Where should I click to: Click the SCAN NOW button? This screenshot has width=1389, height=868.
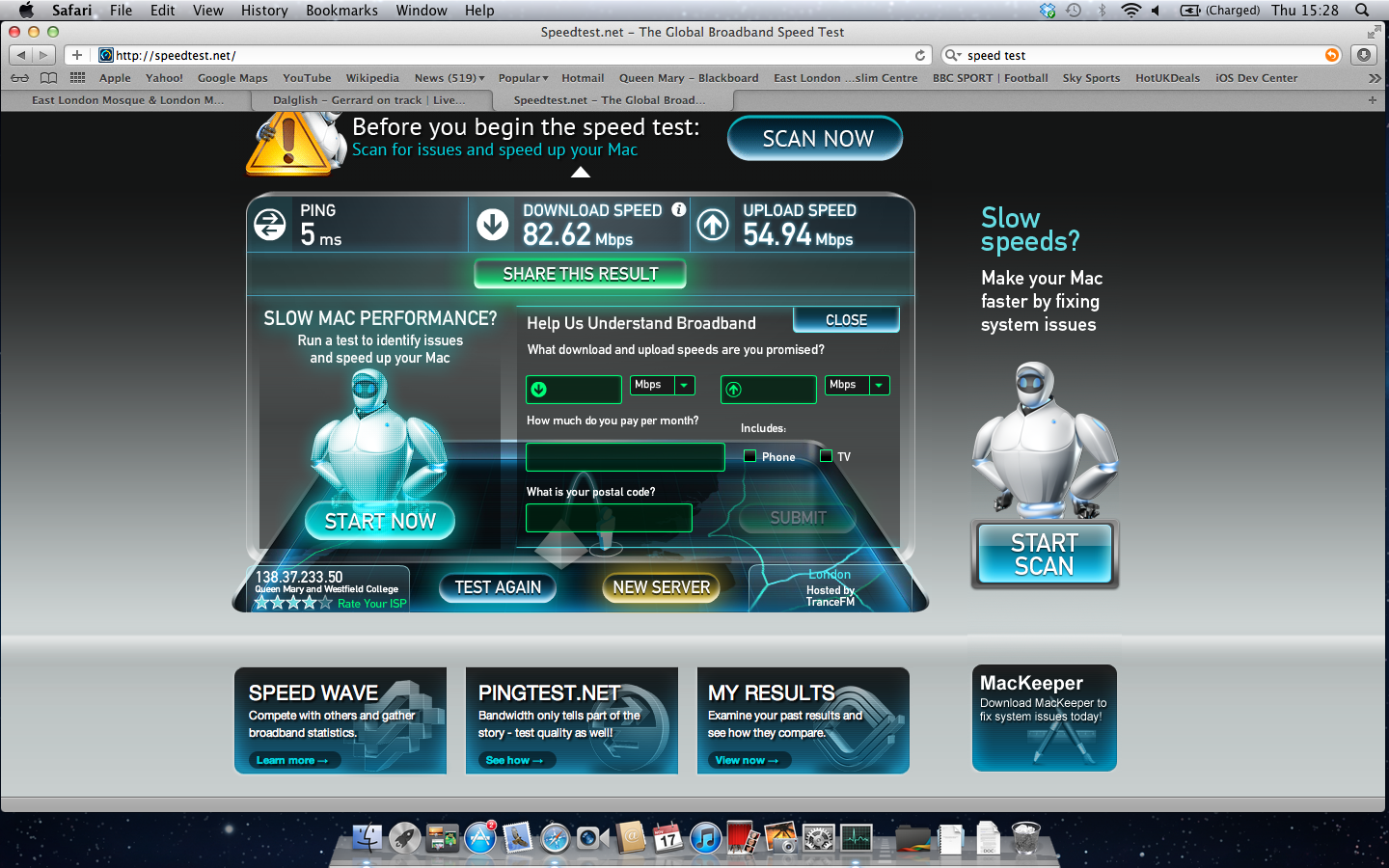coord(816,139)
